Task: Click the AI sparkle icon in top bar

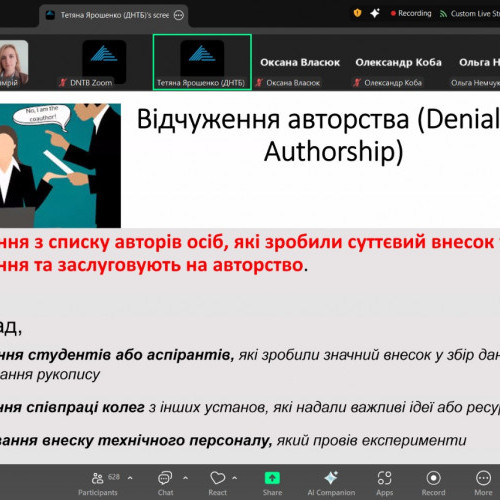Action: 375,13
